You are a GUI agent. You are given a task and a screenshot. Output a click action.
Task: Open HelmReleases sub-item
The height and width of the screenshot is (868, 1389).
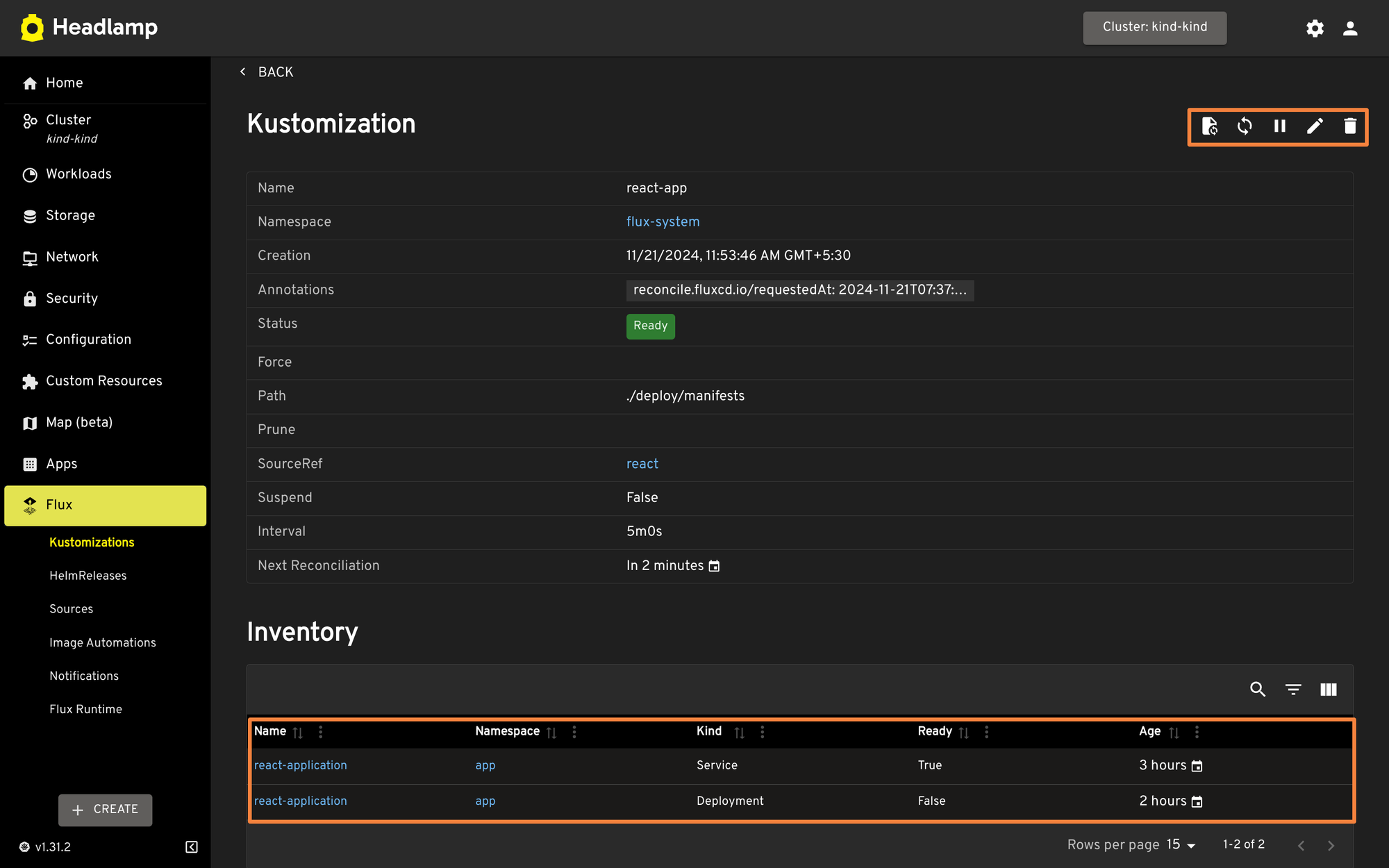click(x=88, y=576)
